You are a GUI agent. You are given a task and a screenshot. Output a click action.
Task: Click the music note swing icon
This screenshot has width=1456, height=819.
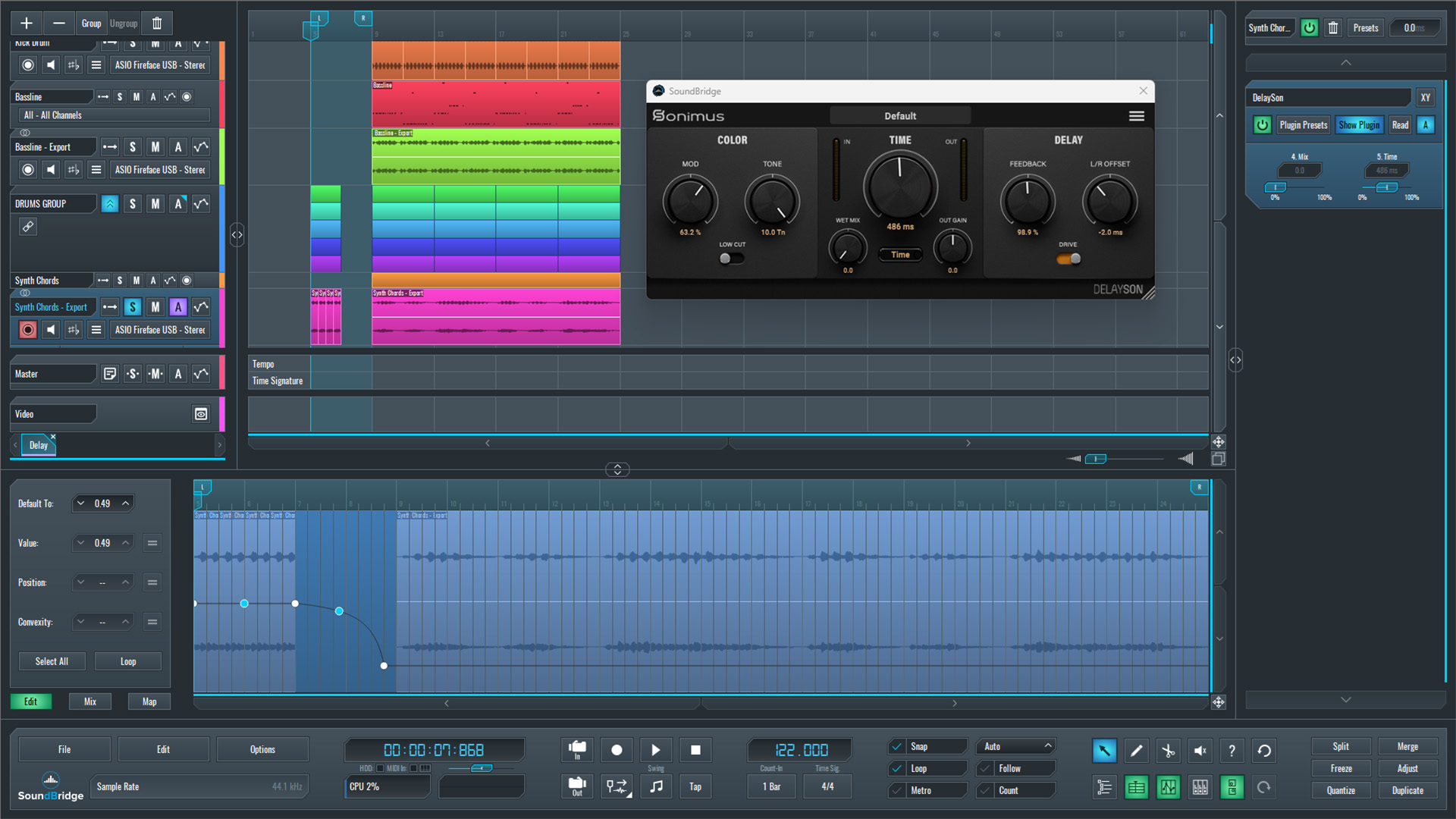(x=656, y=786)
